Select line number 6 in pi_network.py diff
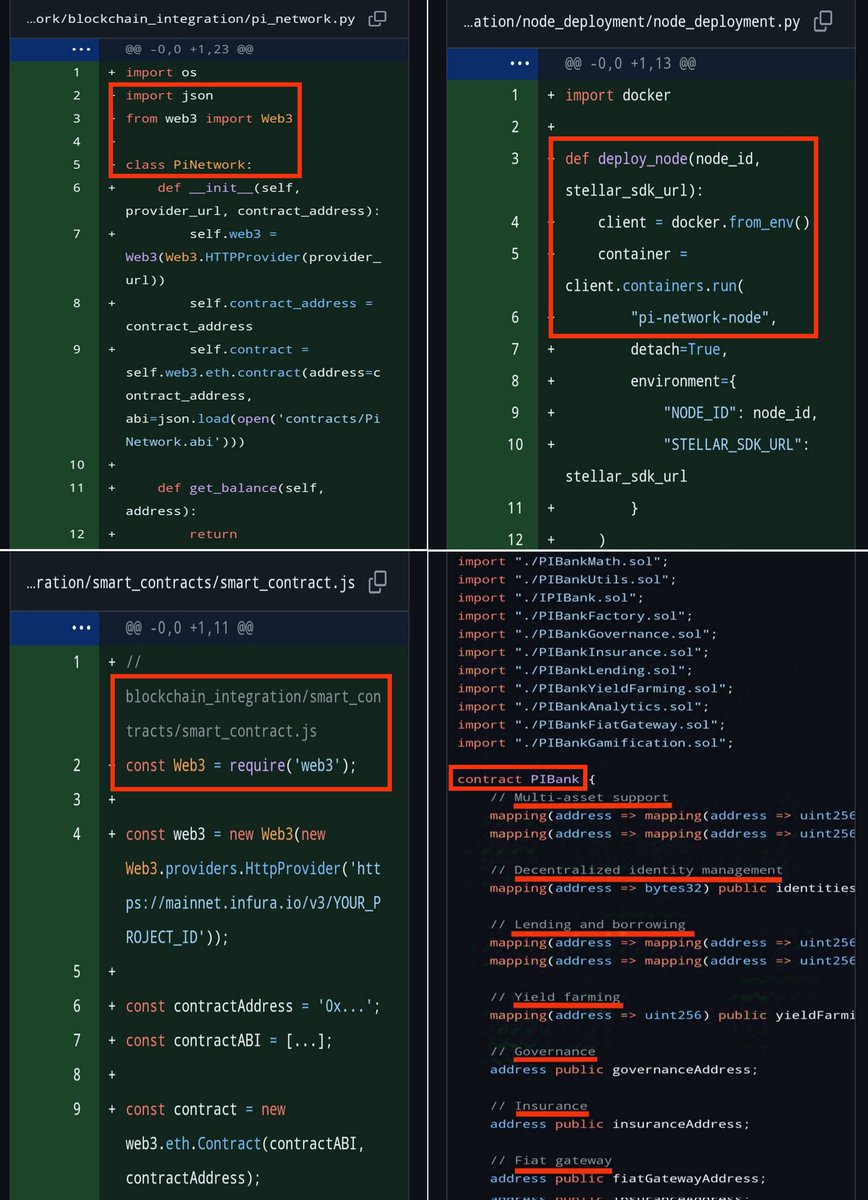This screenshot has height=1200, width=868. [x=76, y=188]
